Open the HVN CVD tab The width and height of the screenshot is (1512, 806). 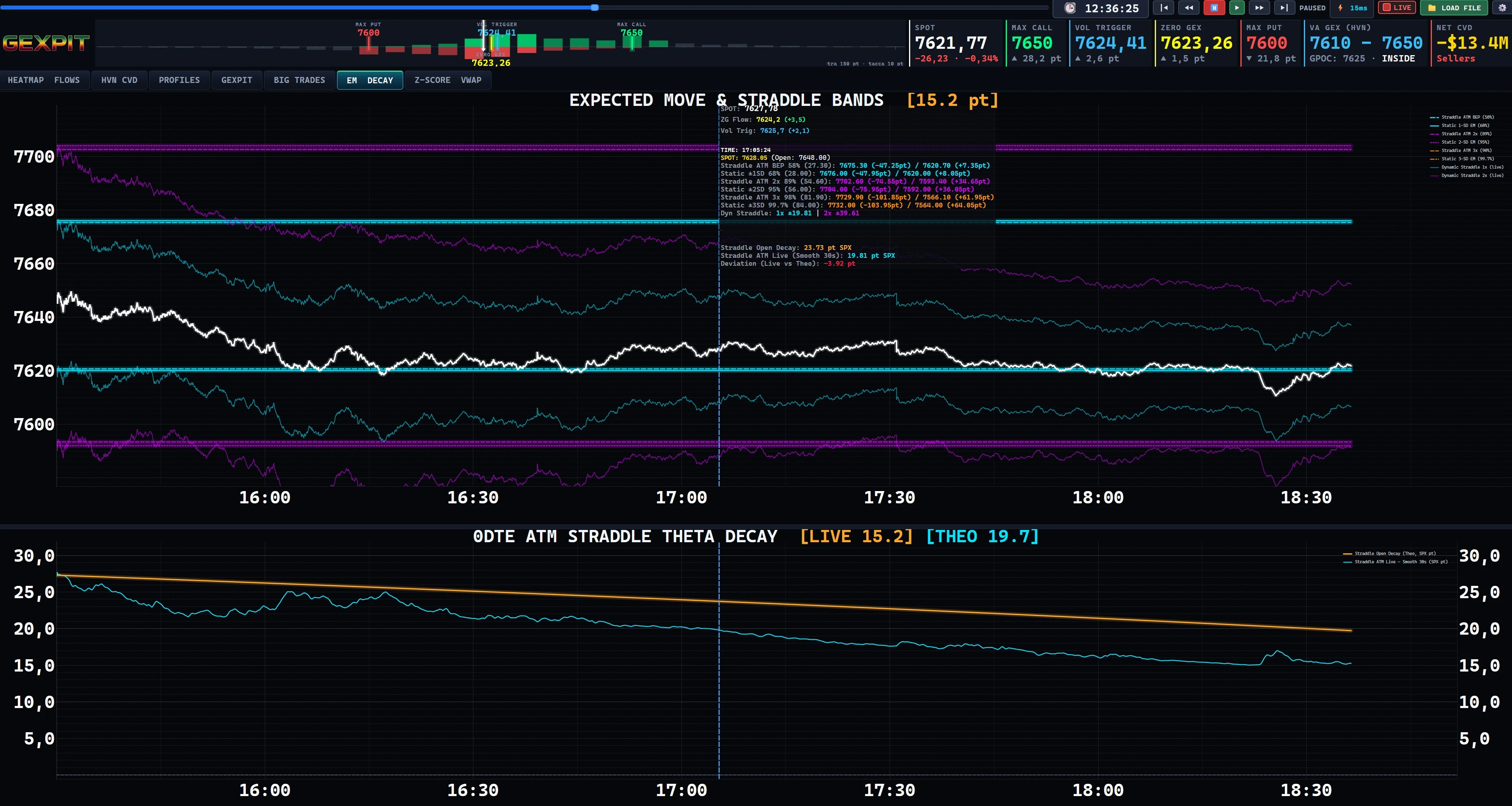(119, 80)
